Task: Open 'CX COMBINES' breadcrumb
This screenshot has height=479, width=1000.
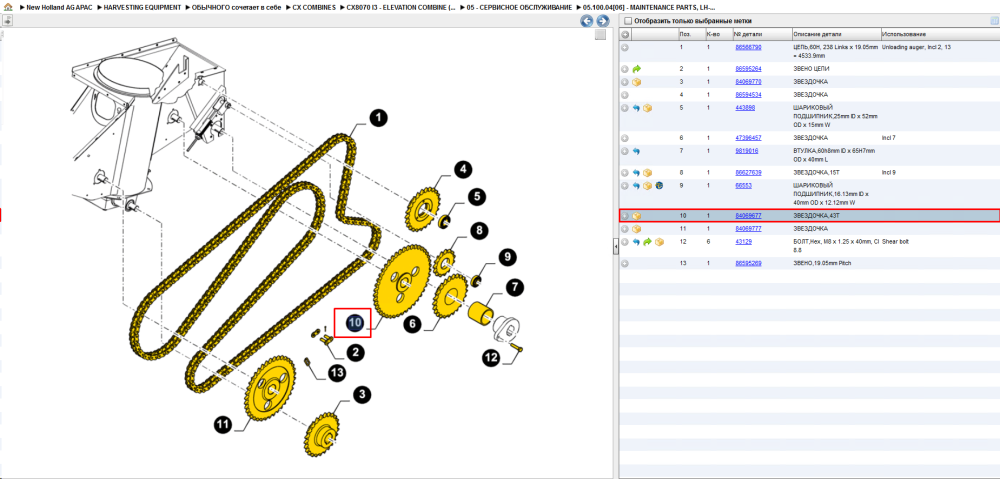Action: point(314,7)
